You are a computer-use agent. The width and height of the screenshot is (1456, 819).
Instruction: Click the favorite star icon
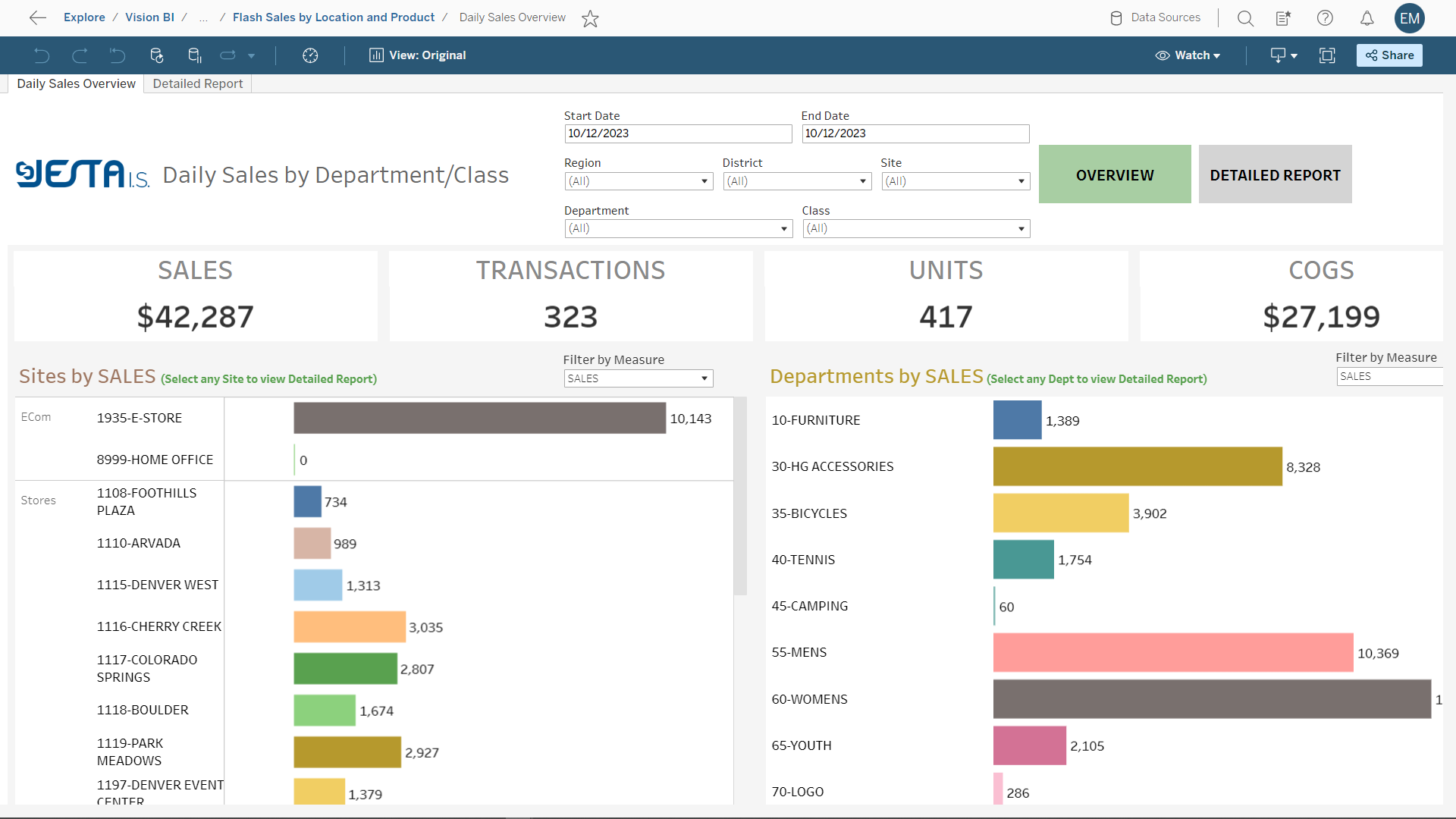[x=590, y=18]
